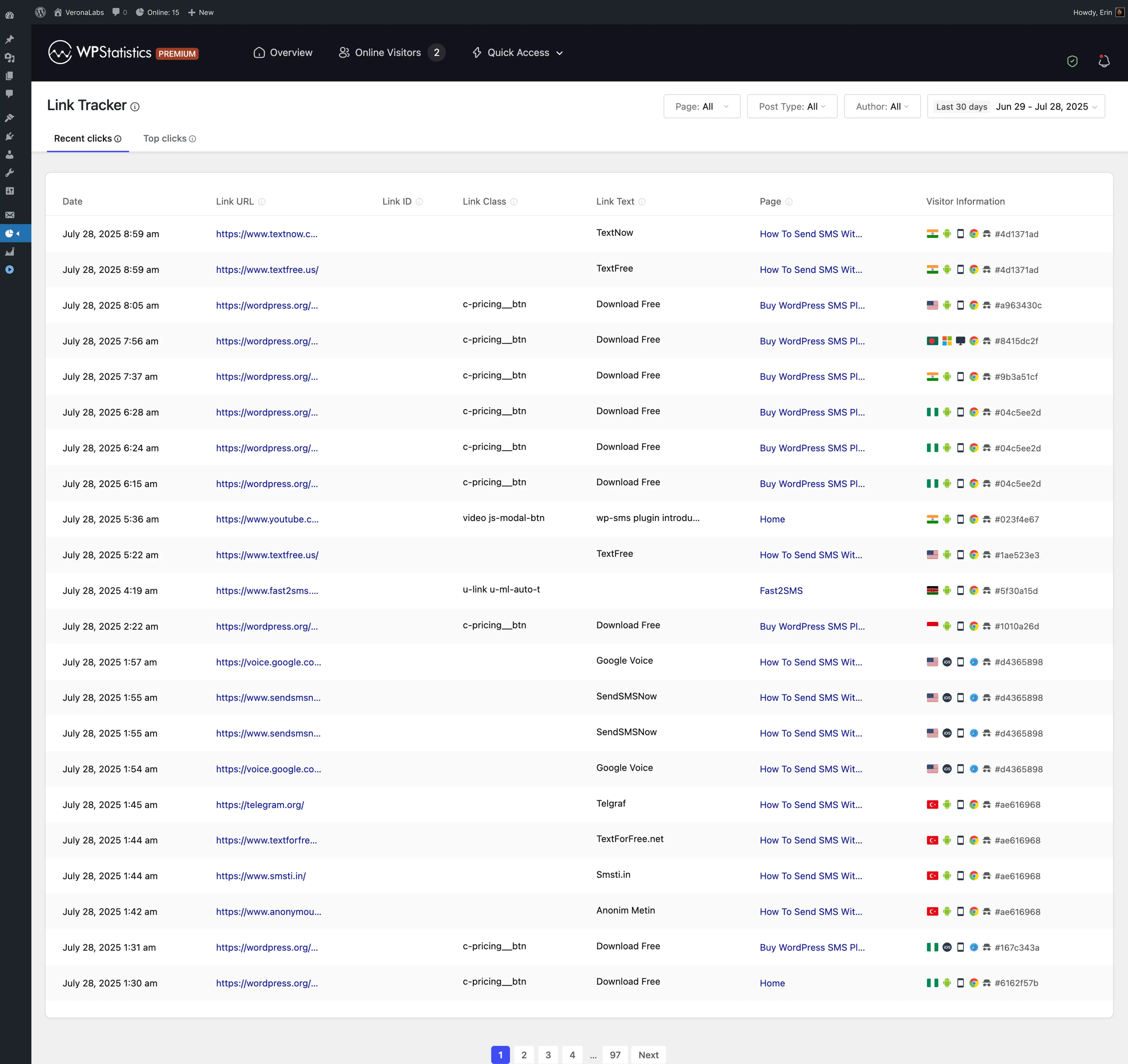Image resolution: width=1128 pixels, height=1064 pixels.
Task: Click the notification bell with red badge
Action: click(x=1104, y=61)
